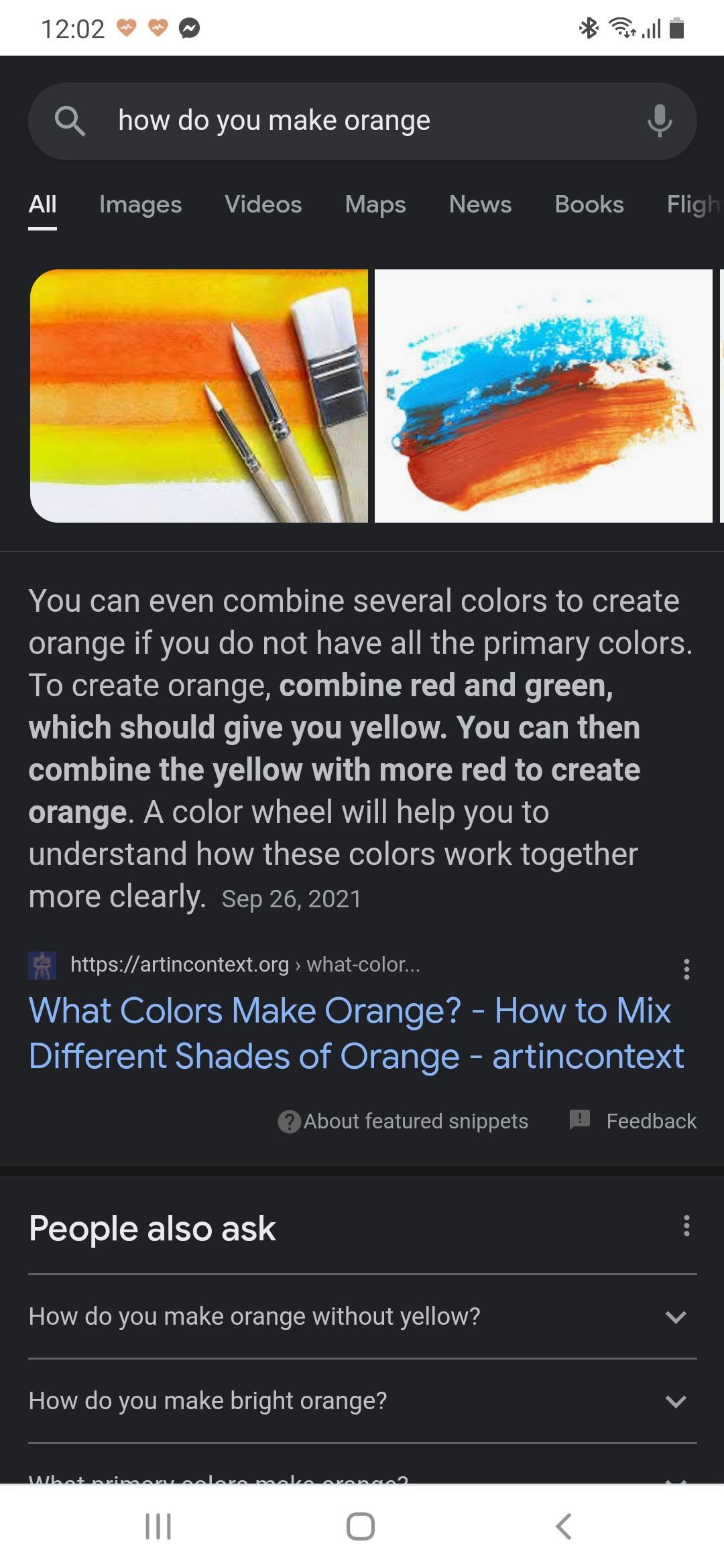Switch to the Videos tab

coord(263,204)
